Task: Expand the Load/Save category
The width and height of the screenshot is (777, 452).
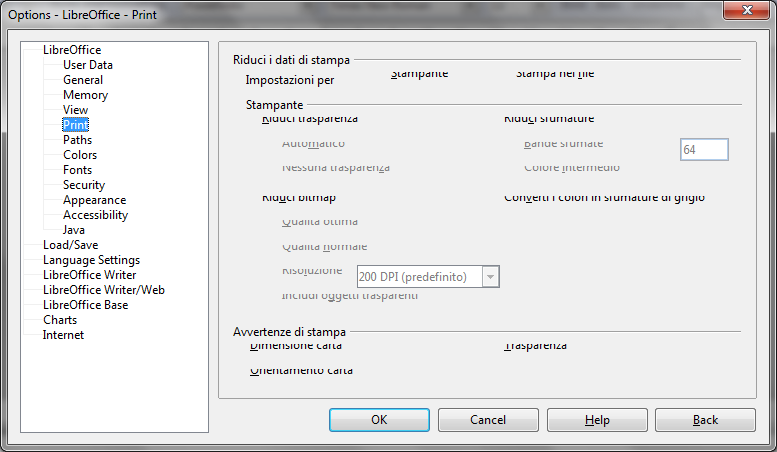Action: (x=70, y=245)
